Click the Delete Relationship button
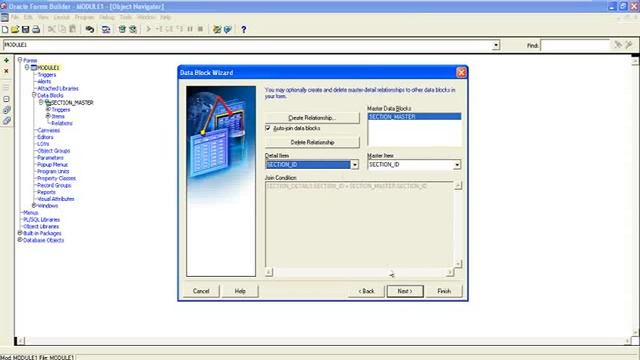 (x=312, y=142)
